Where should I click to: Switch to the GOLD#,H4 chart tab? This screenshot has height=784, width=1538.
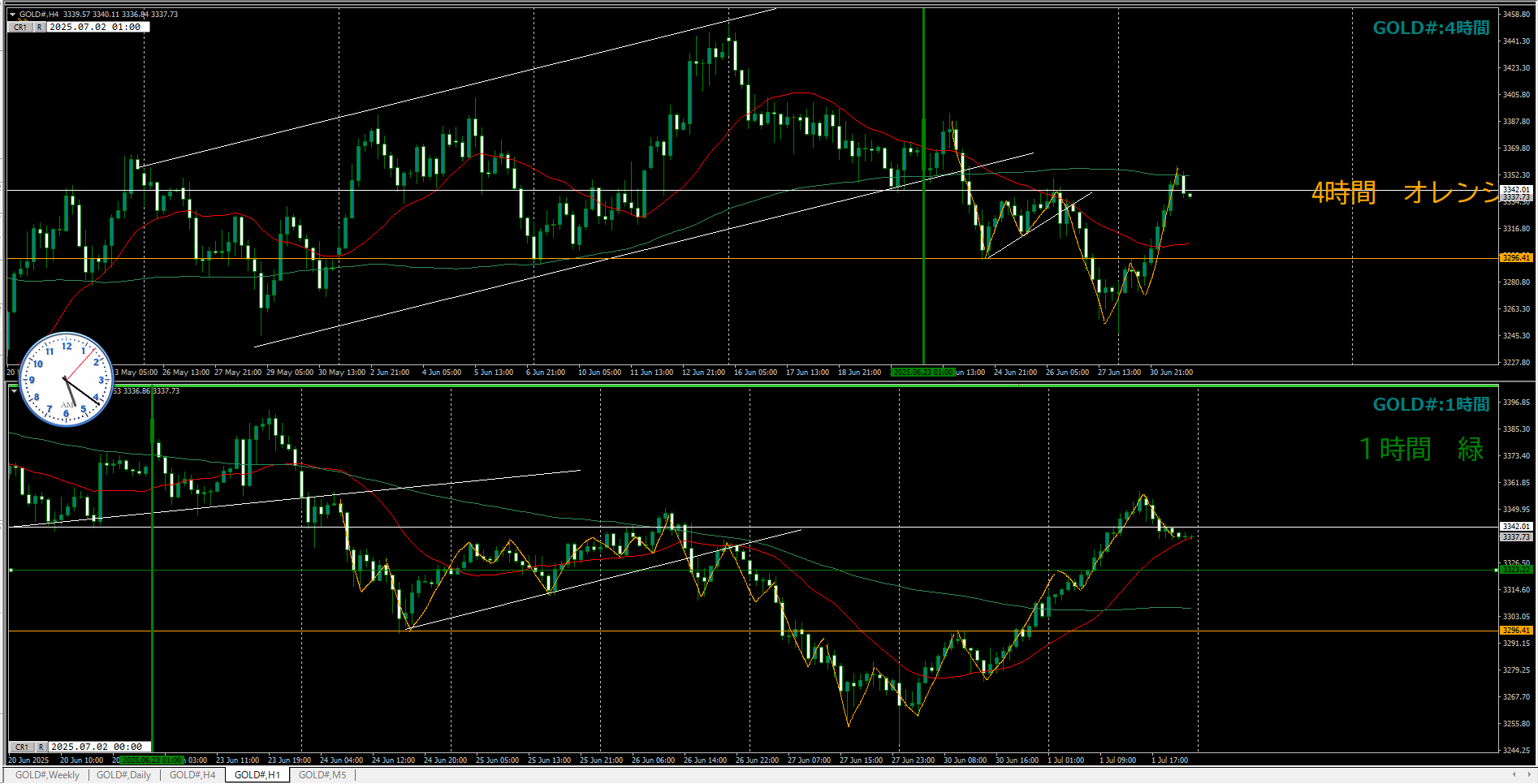[192, 775]
